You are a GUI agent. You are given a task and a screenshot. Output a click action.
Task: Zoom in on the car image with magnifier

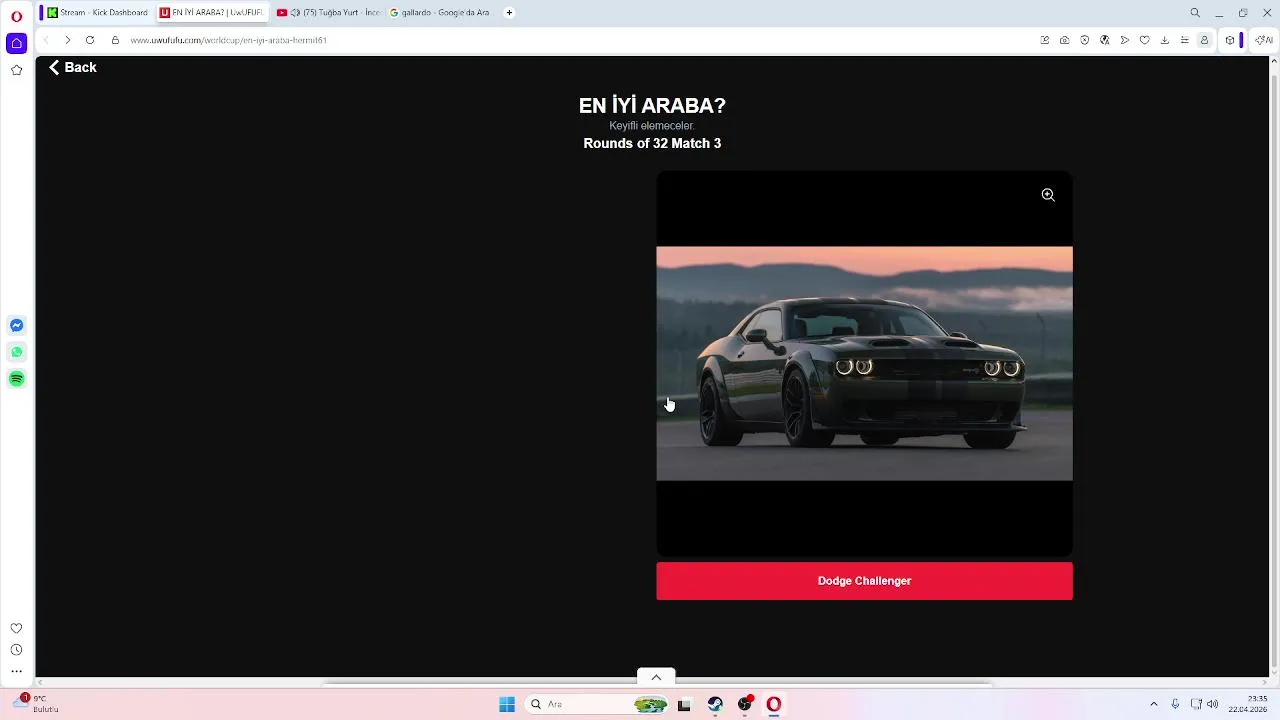click(1048, 195)
